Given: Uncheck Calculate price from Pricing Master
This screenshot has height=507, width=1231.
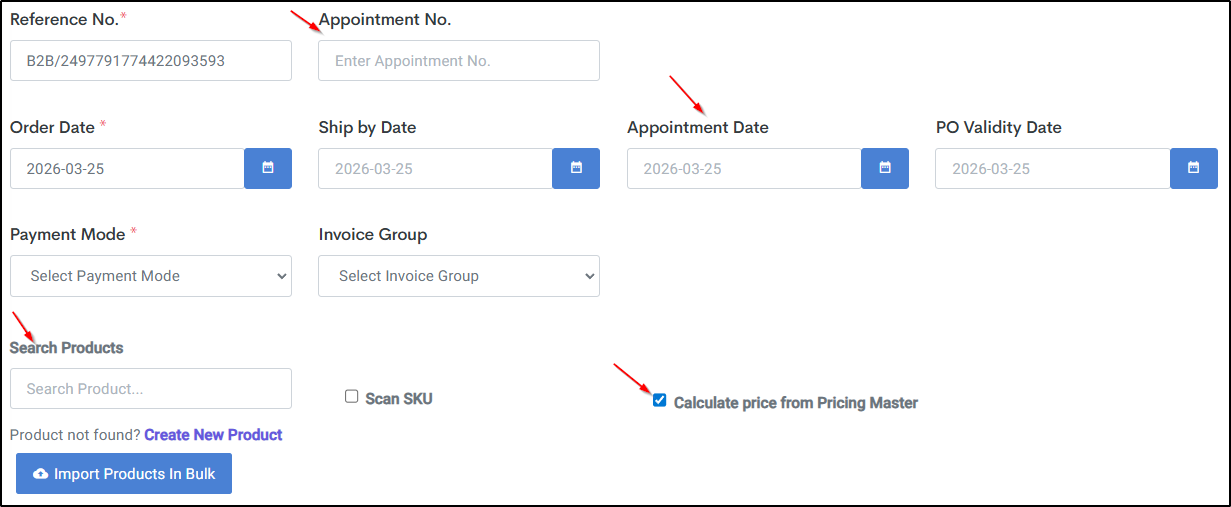Looking at the screenshot, I should (x=660, y=401).
